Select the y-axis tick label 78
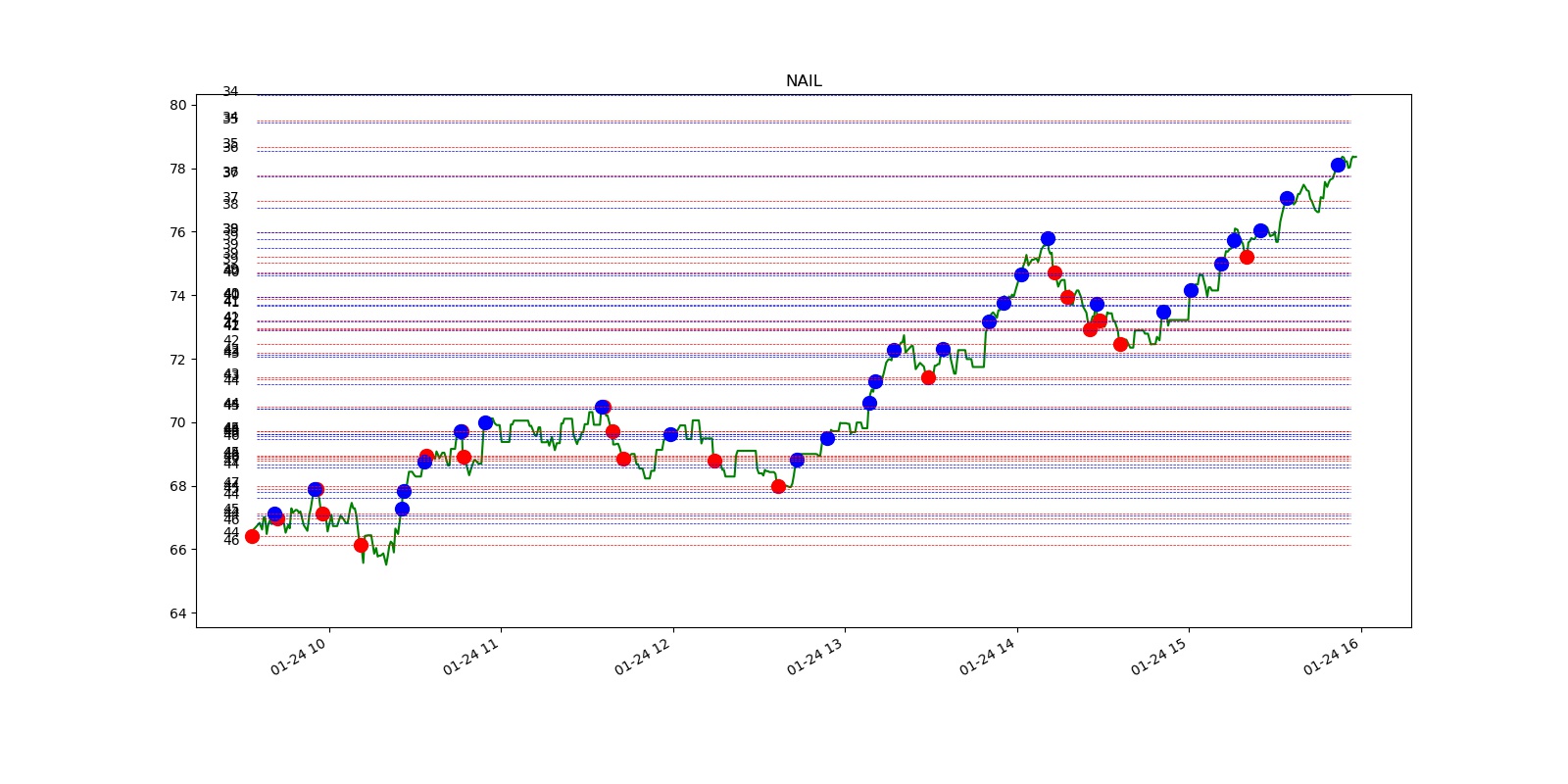Screen dimensions: 1568x784 177,169
